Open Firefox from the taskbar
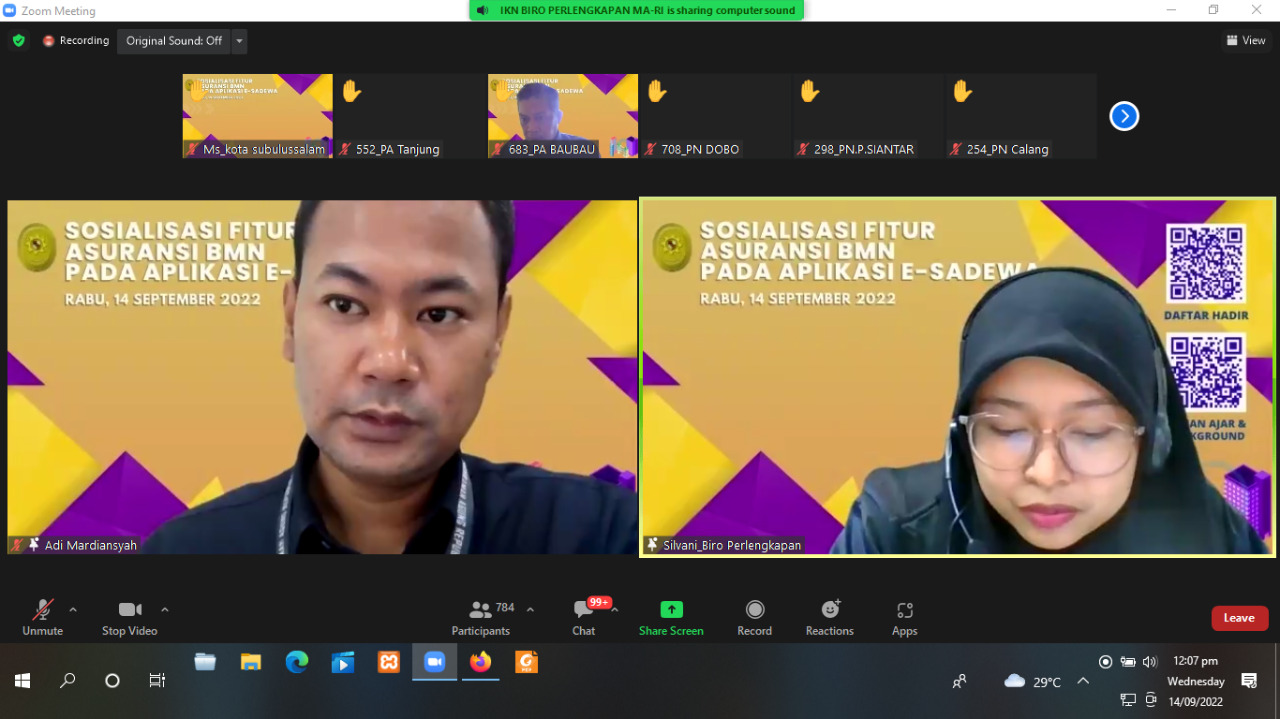1280x719 pixels. pos(481,662)
